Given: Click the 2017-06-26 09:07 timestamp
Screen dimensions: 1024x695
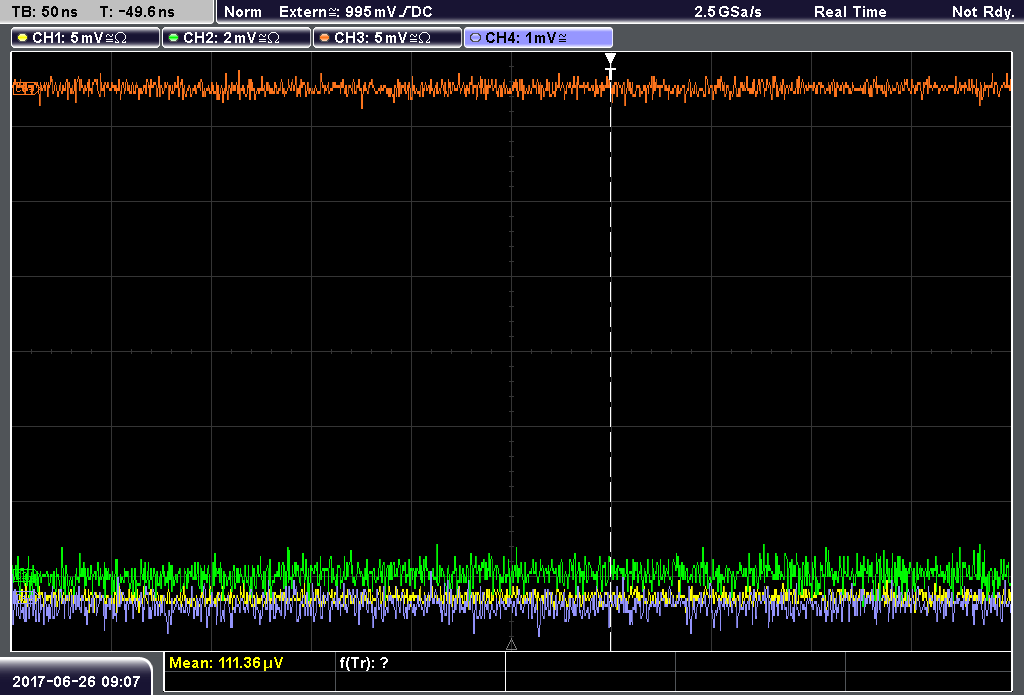Looking at the screenshot, I should pos(76,681).
